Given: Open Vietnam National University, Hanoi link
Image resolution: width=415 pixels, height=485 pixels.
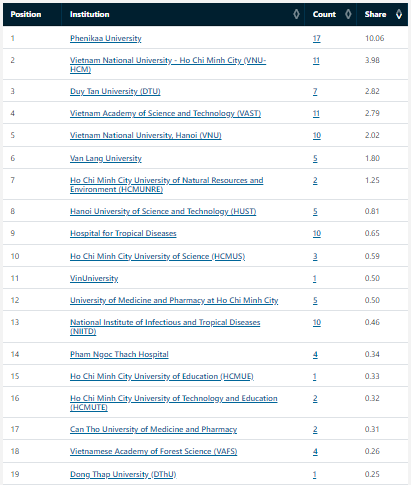Looking at the screenshot, I should 146,135.
